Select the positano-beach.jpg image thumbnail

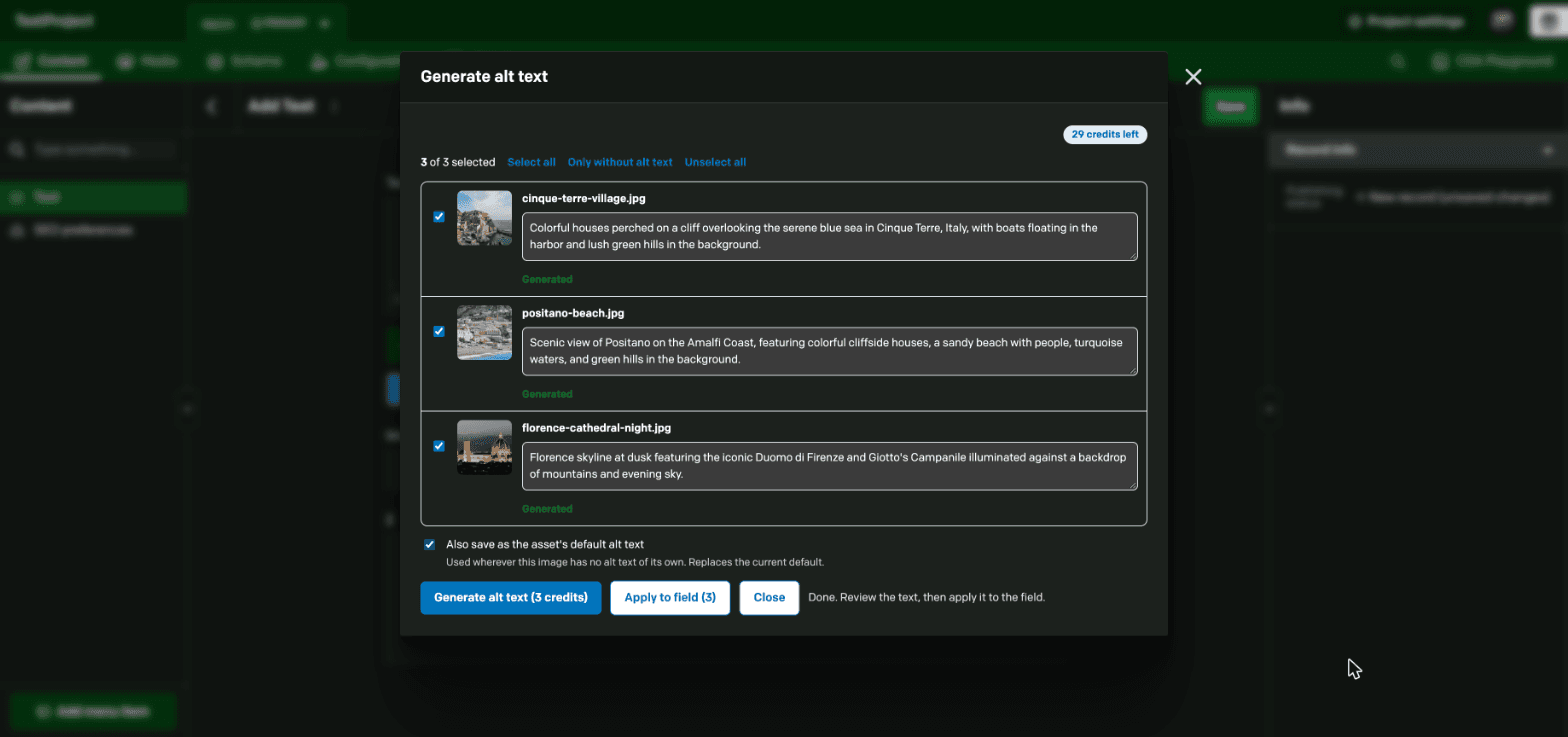coord(484,333)
